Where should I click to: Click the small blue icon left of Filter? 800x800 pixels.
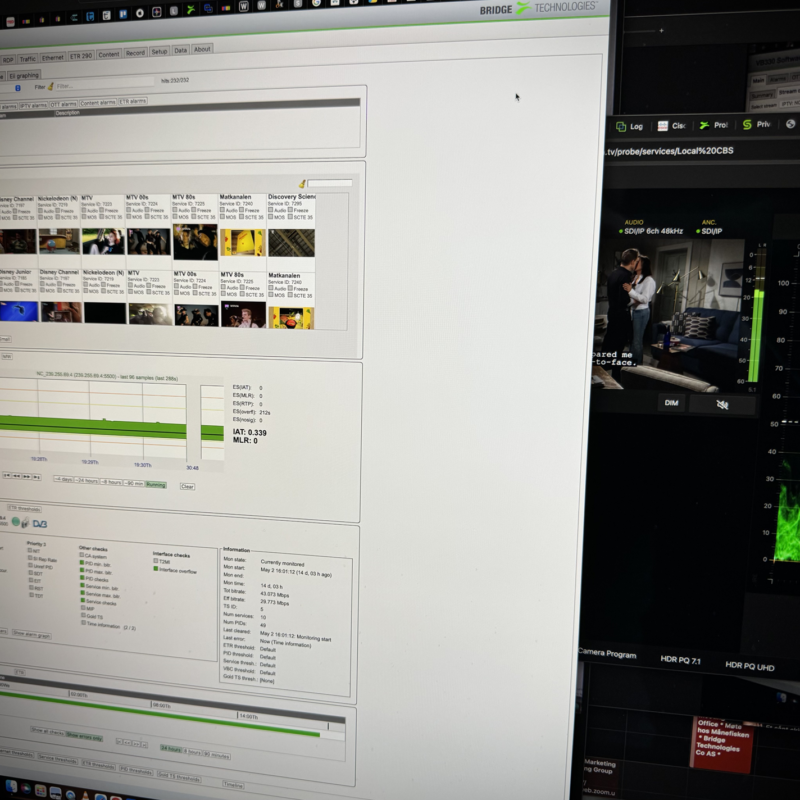coord(18,88)
